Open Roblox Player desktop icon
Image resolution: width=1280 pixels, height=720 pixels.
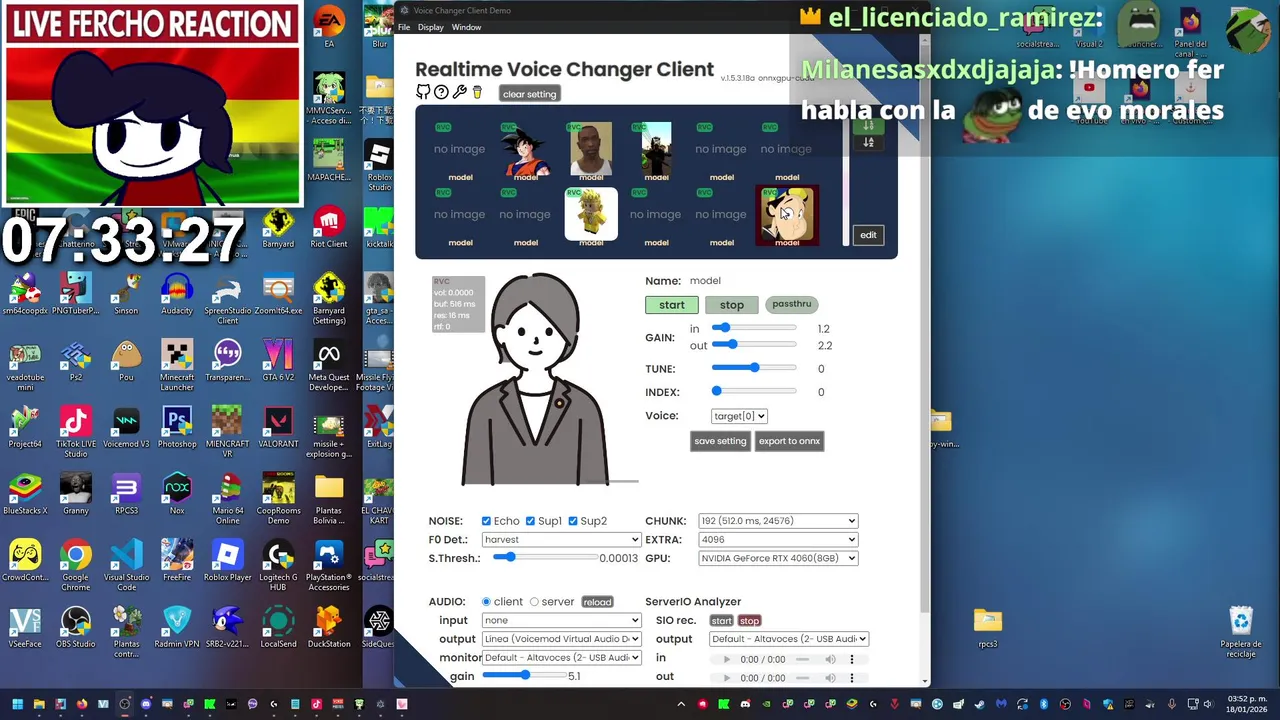[227, 560]
